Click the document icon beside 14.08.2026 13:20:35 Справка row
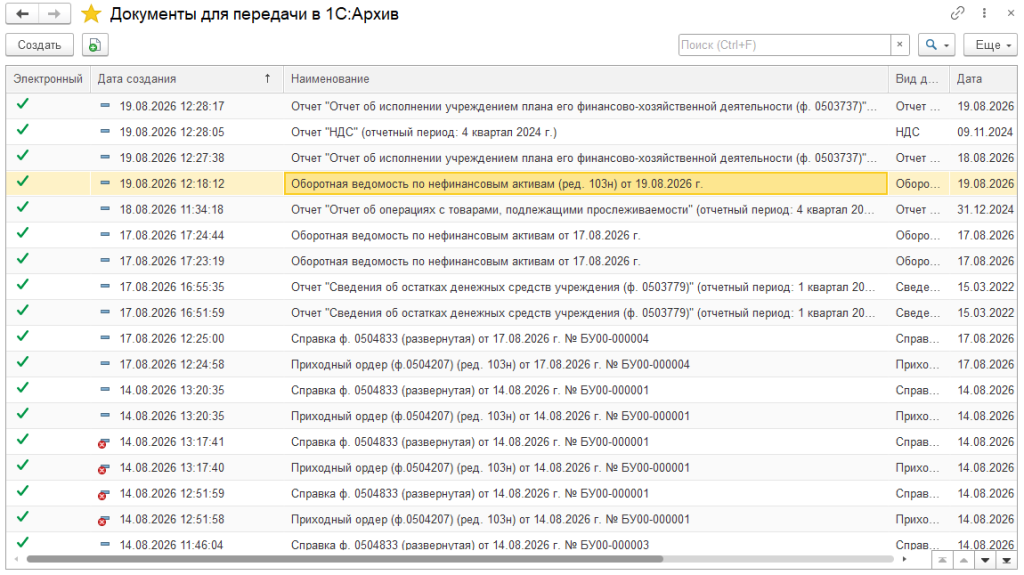This screenshot has height=575, width=1024. (105, 389)
